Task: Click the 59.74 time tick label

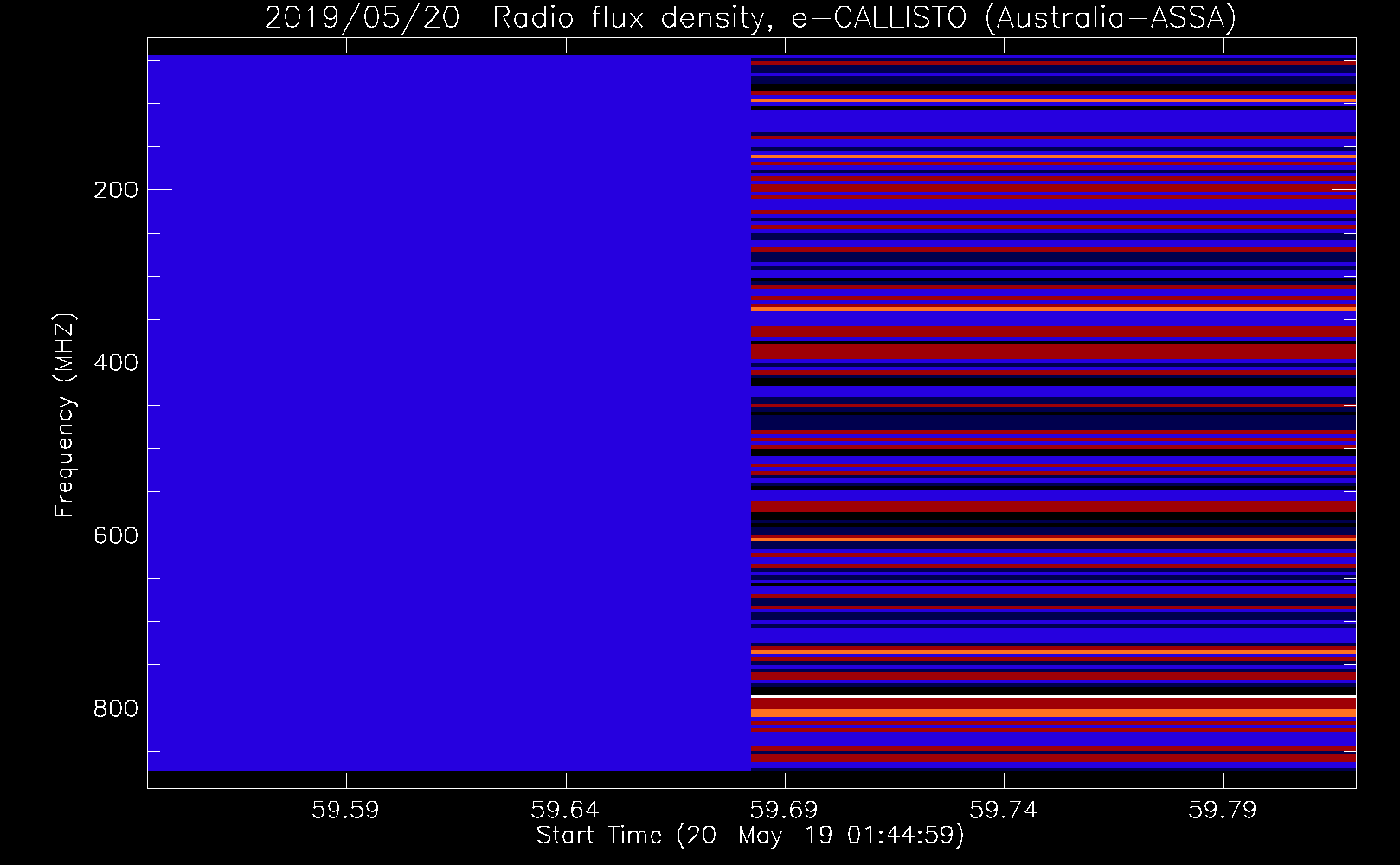Action: coord(1003,811)
